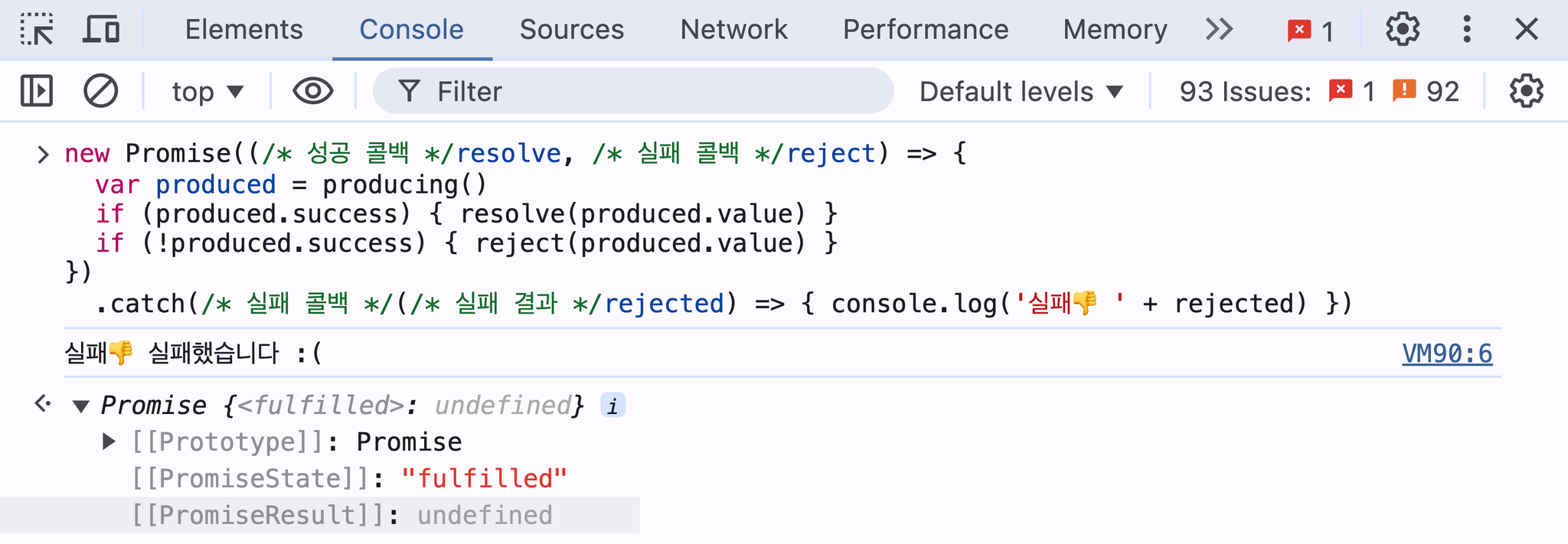Open the VM90:6 source link

1447,353
